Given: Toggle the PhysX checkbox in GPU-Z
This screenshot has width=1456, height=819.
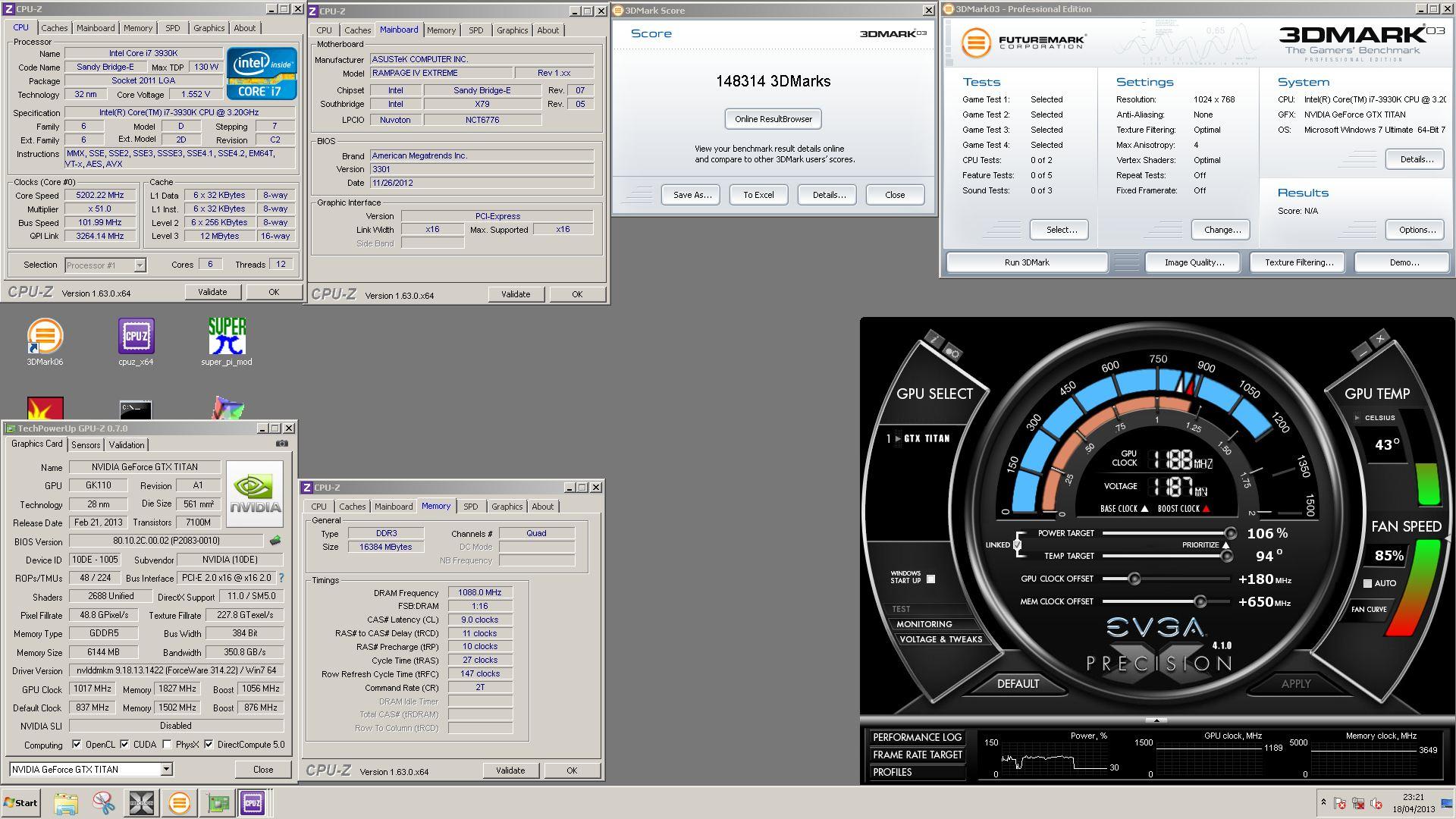Looking at the screenshot, I should click(167, 744).
